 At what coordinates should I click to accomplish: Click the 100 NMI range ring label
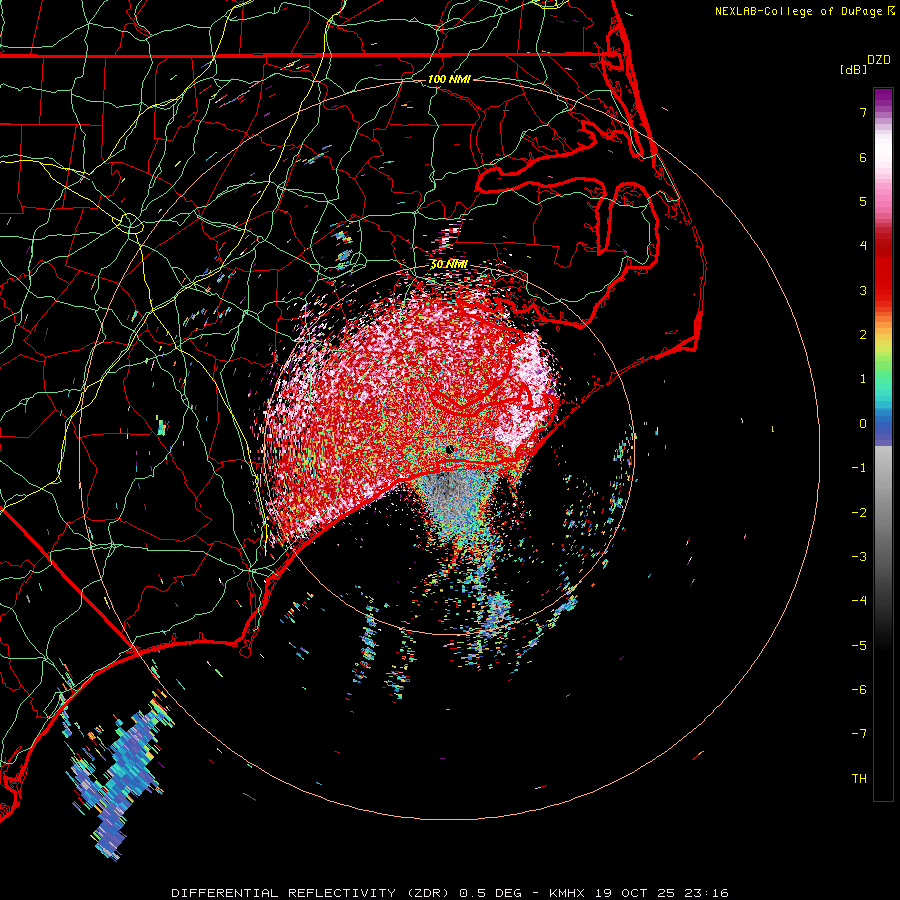[x=449, y=79]
